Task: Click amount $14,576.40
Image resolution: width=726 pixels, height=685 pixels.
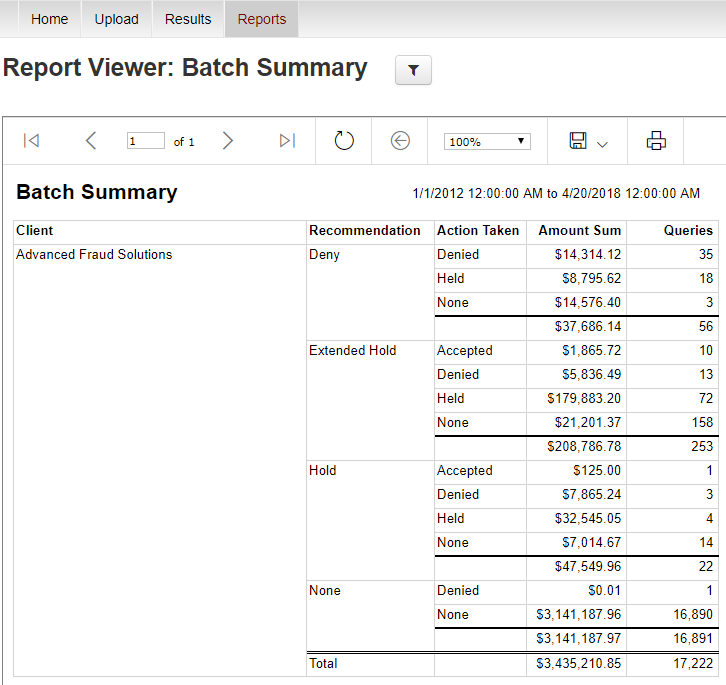Action: [588, 302]
